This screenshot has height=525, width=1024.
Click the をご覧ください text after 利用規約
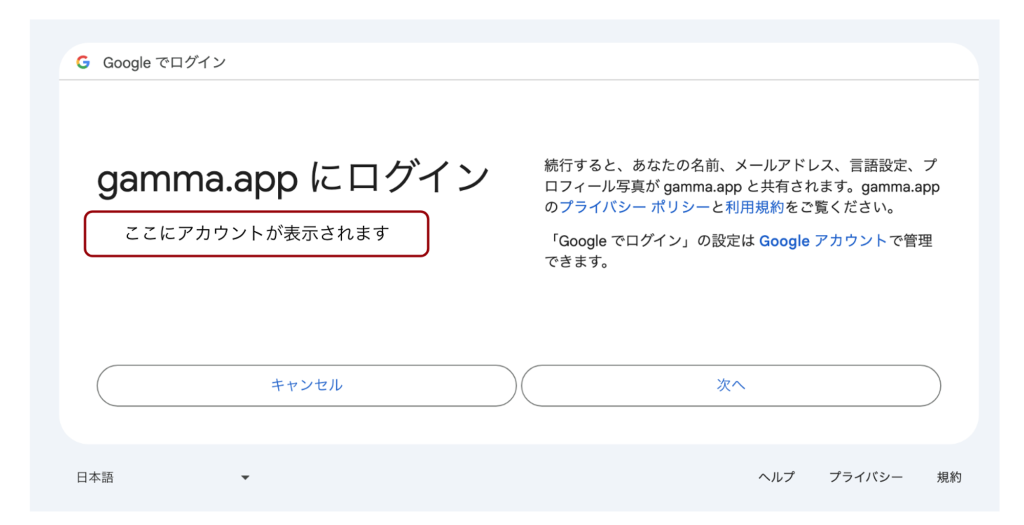838,208
